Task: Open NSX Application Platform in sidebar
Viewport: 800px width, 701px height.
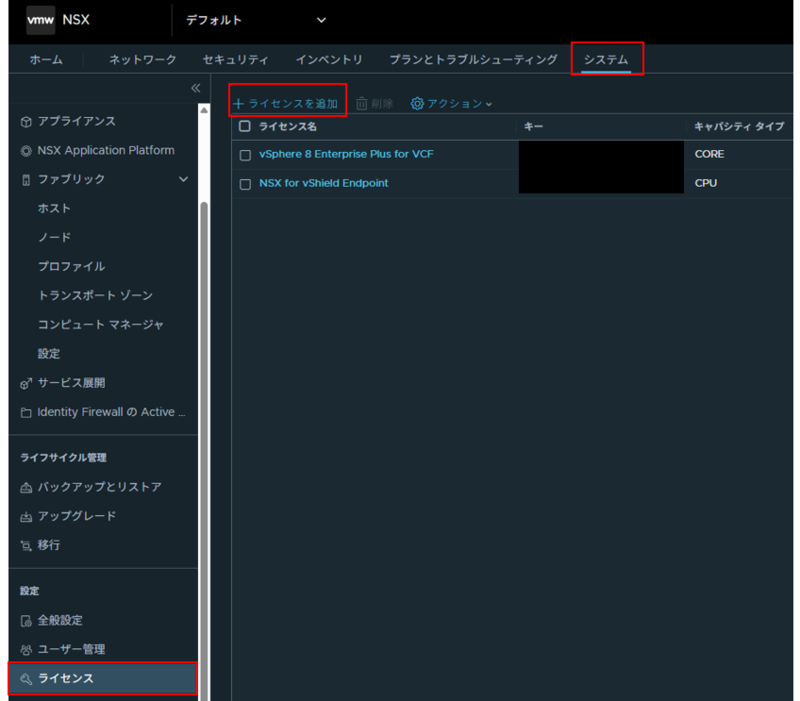Action: coord(104,151)
